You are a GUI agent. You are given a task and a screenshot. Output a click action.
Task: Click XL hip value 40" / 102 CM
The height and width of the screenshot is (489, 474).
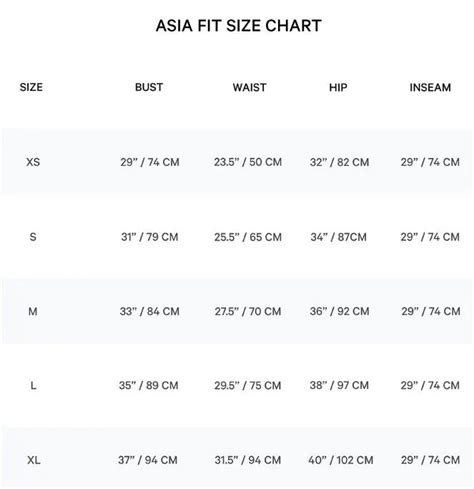(341, 460)
